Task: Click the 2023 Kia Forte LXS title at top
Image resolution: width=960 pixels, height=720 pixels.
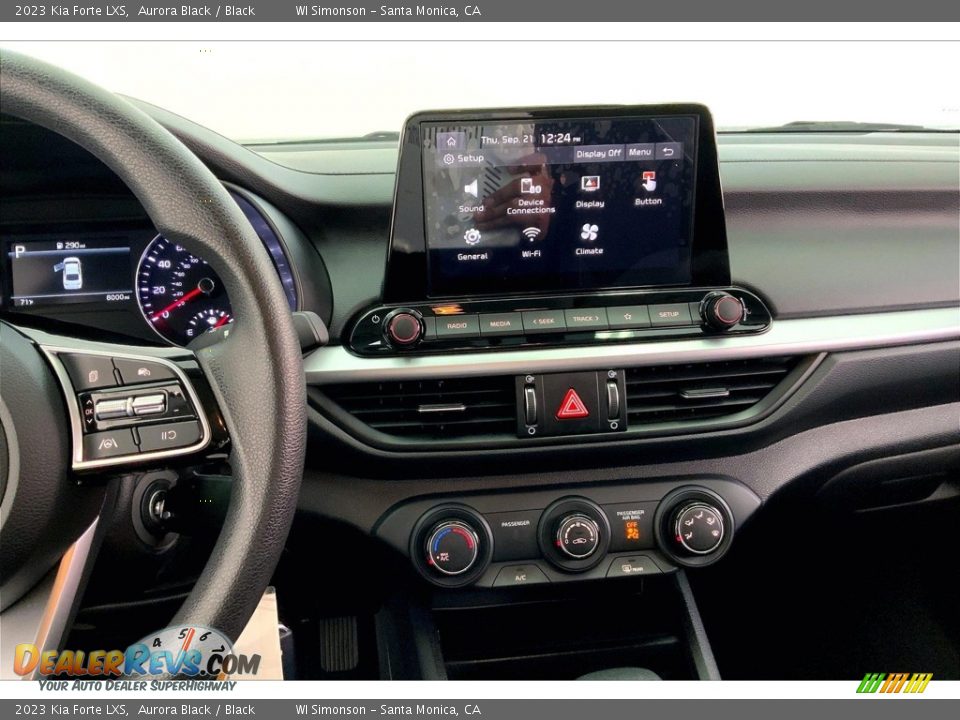Action: tap(72, 10)
